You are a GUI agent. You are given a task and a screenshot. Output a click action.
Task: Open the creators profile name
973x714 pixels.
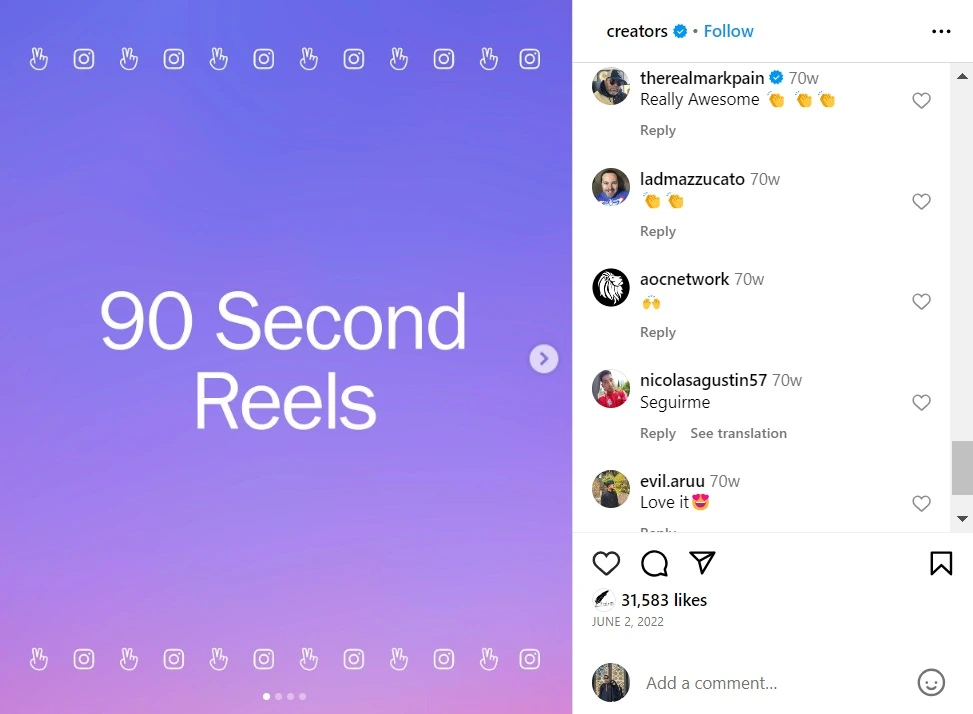(637, 31)
